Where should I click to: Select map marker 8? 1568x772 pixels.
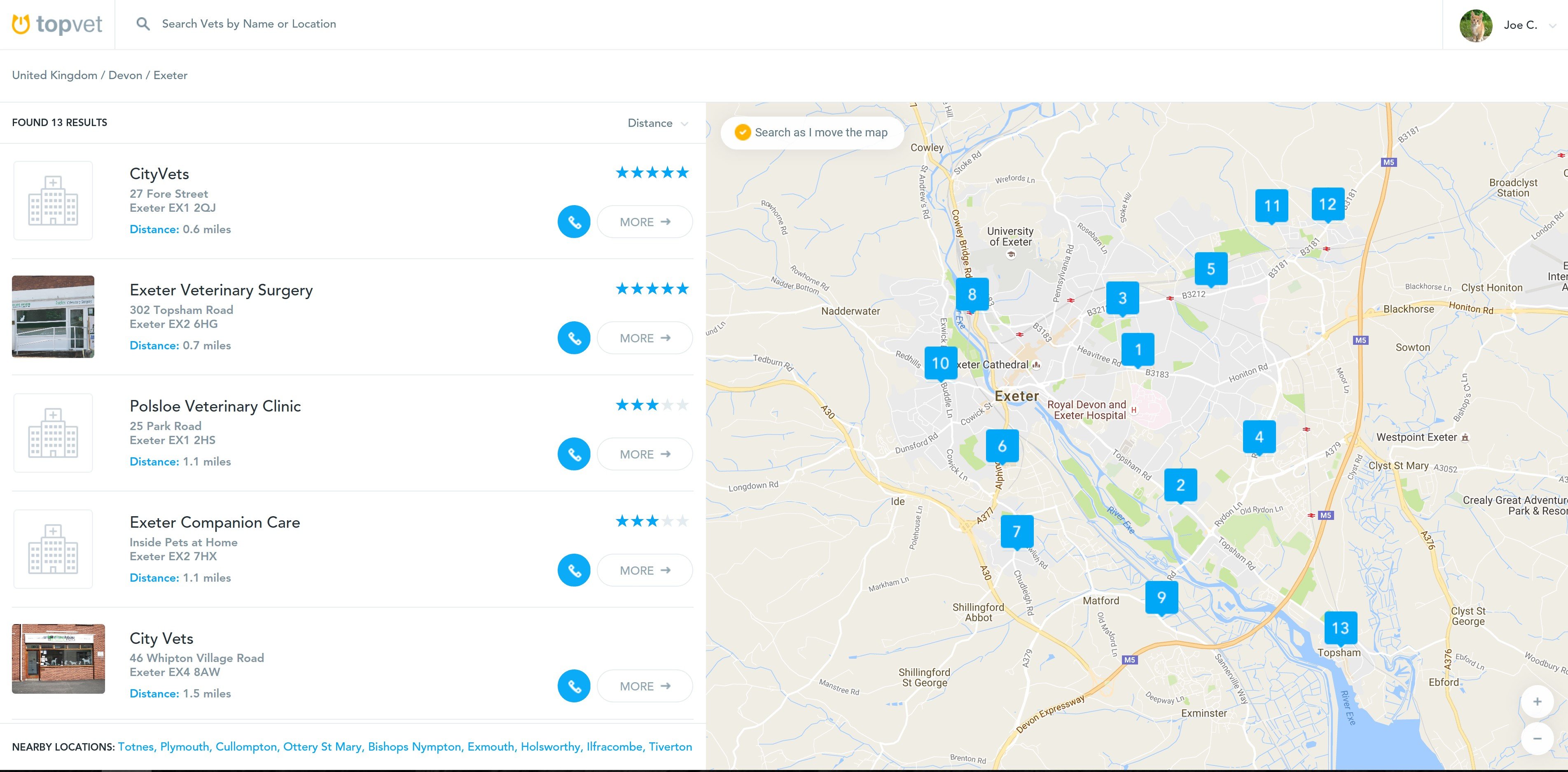[x=972, y=295]
